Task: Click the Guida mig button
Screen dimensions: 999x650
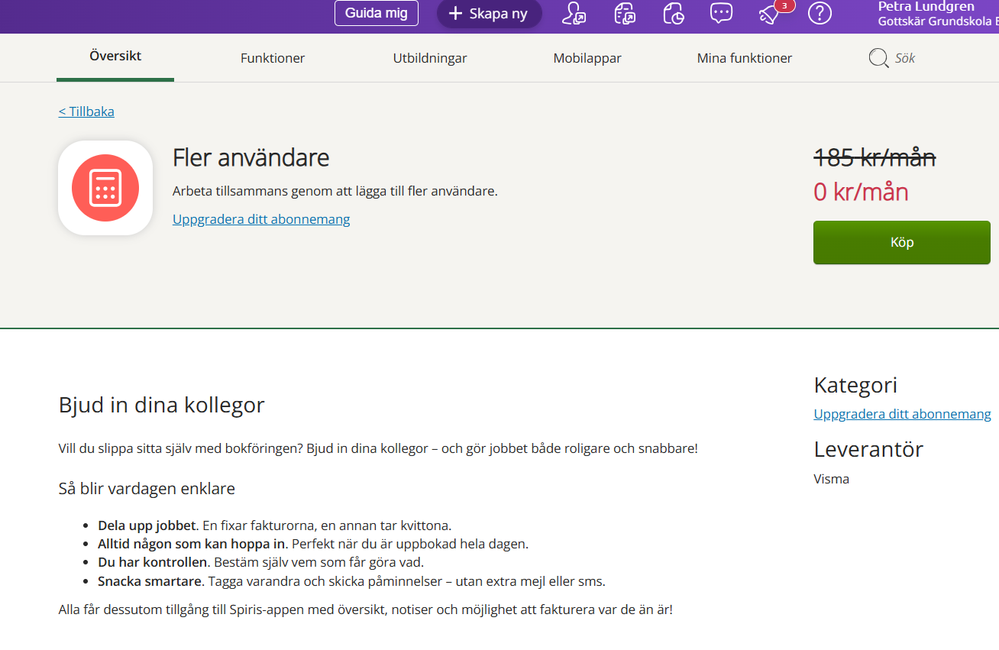Action: pyautogui.click(x=376, y=13)
